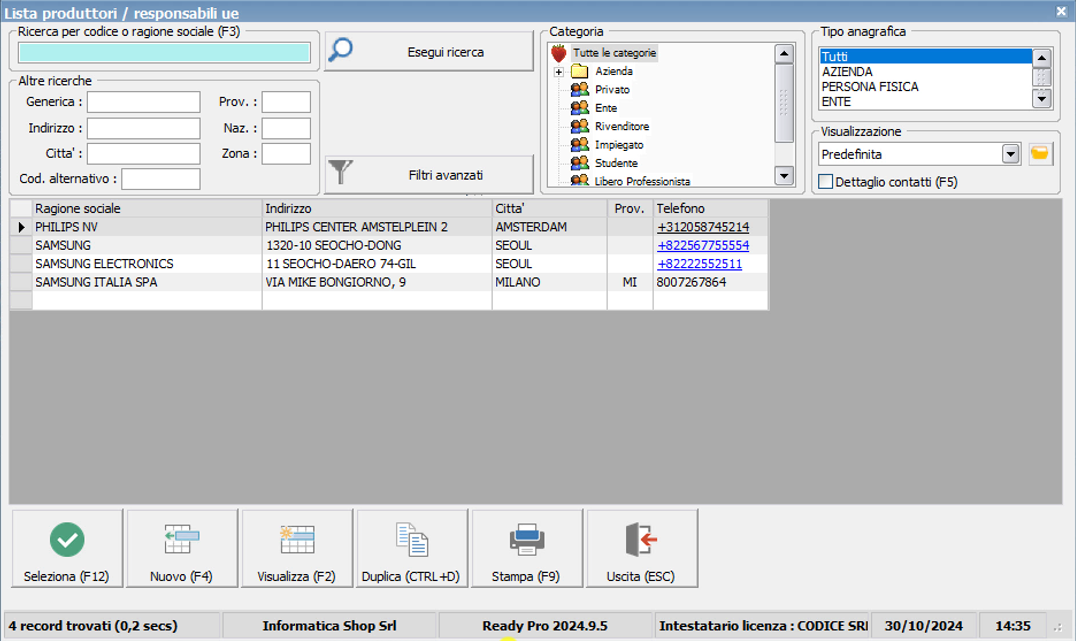Click the Stampa printer icon
Viewport: 1076px width, 641px height.
526,539
